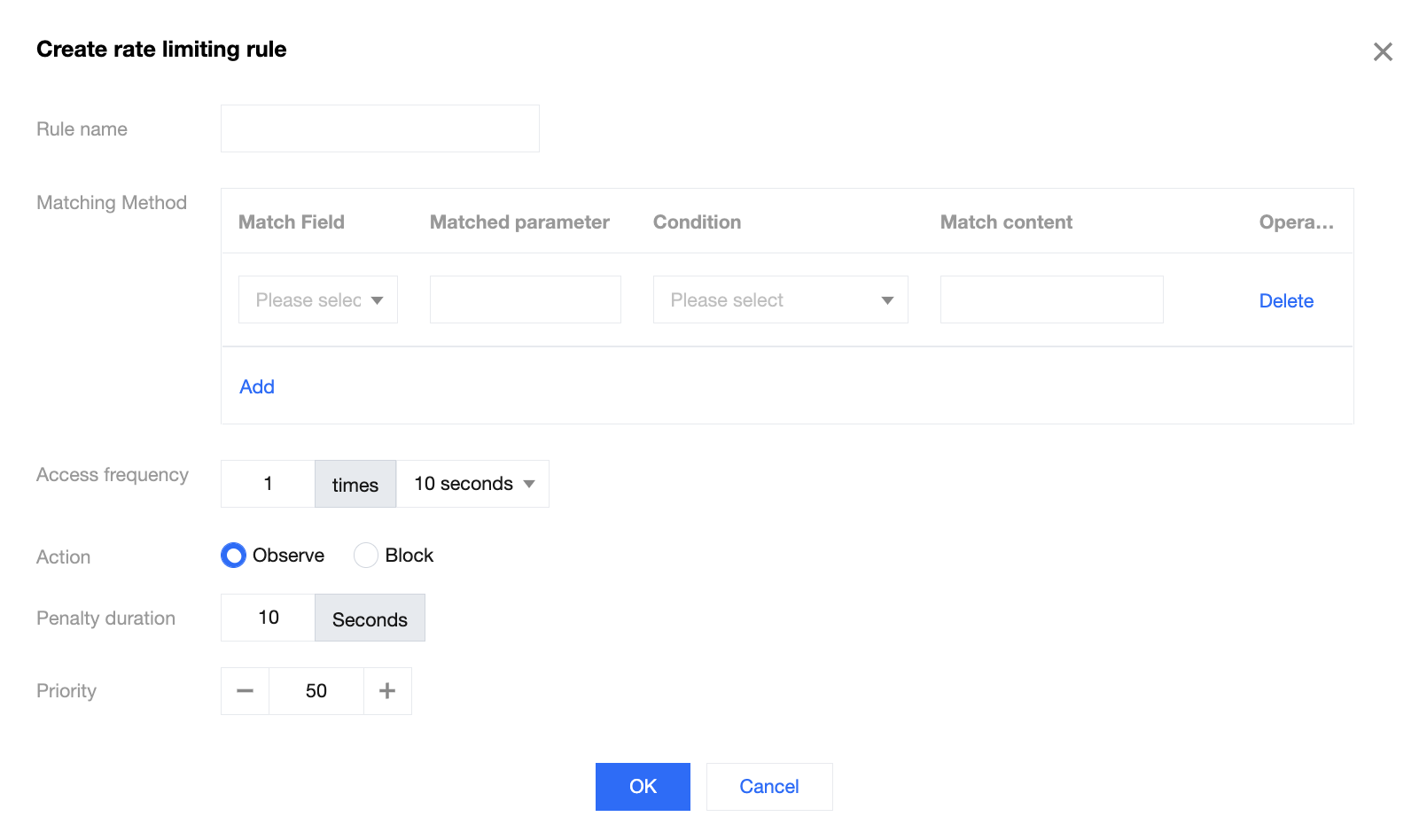Click the Matched parameter text field

coord(526,300)
